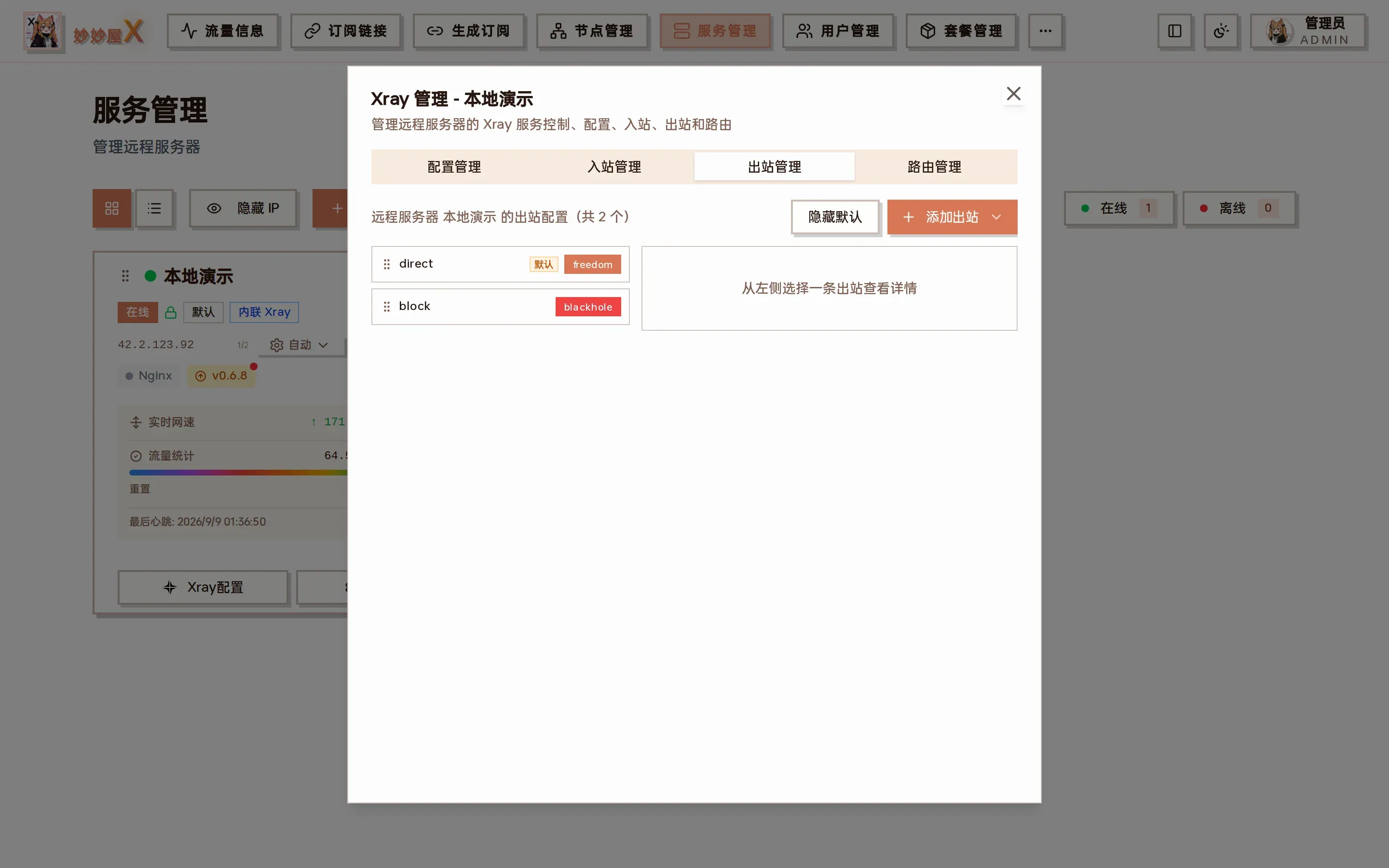
Task: Open the more options ellipsis menu
Action: 1045,31
